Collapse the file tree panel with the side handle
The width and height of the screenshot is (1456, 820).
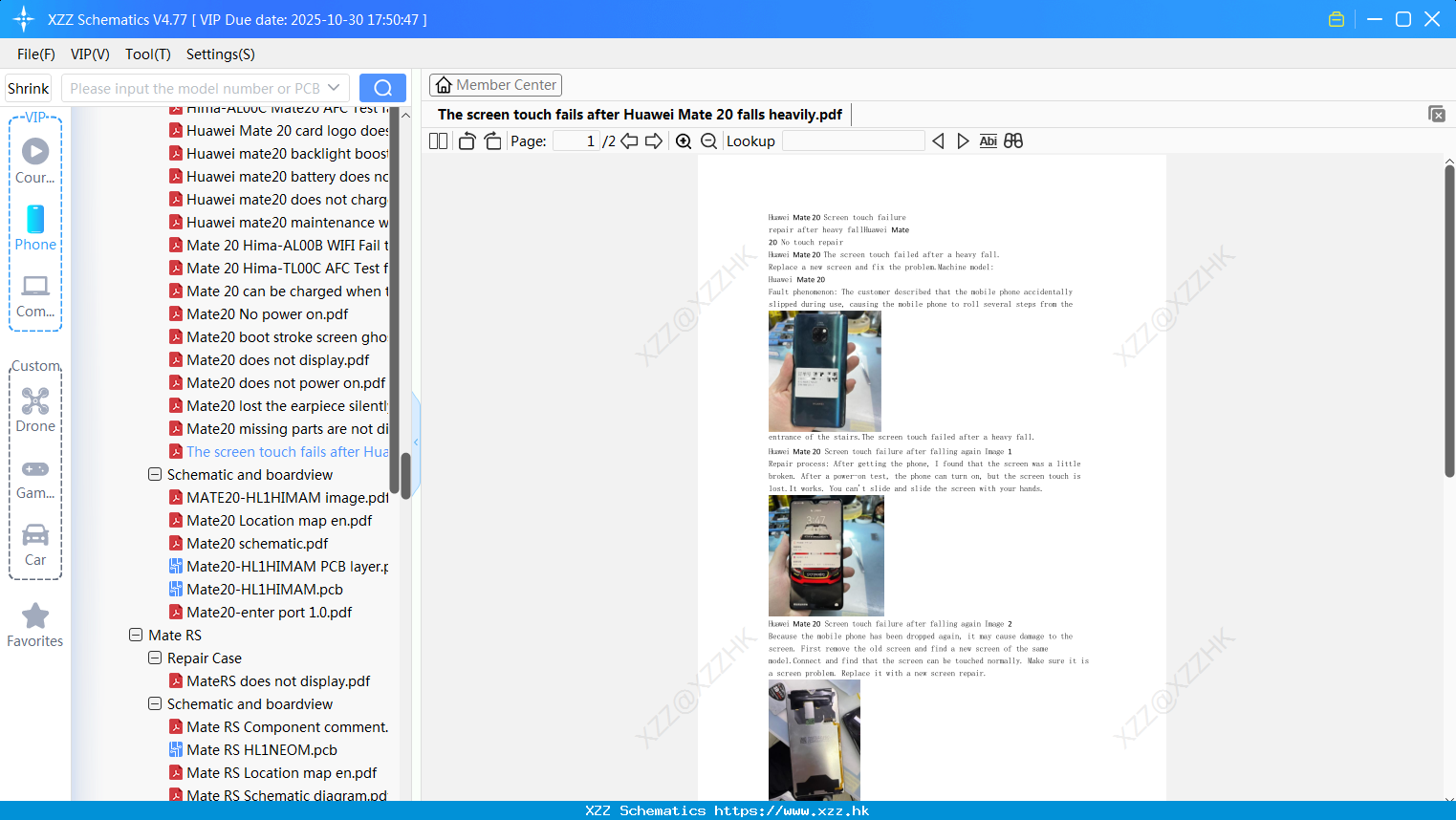click(416, 442)
